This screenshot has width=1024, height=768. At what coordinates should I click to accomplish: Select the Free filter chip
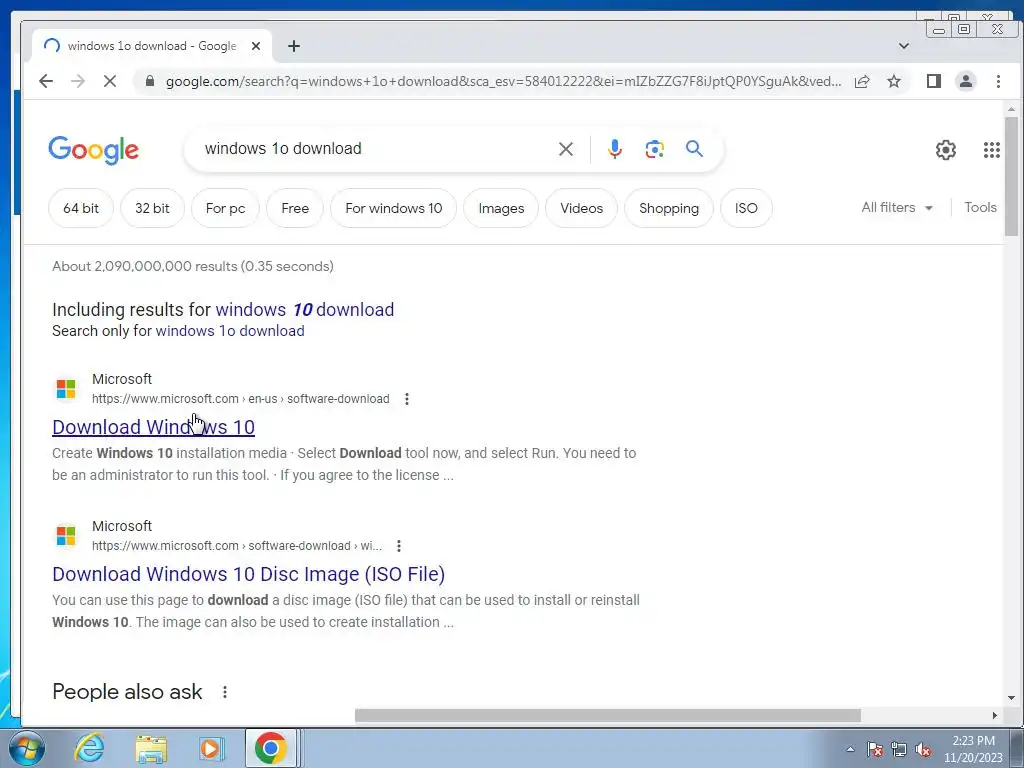click(x=295, y=208)
